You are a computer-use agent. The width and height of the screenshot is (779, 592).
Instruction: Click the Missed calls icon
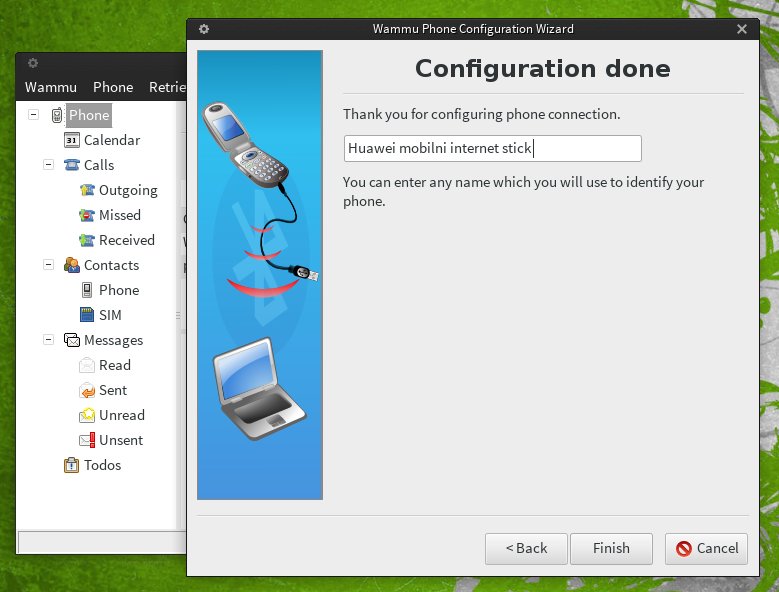coord(87,215)
